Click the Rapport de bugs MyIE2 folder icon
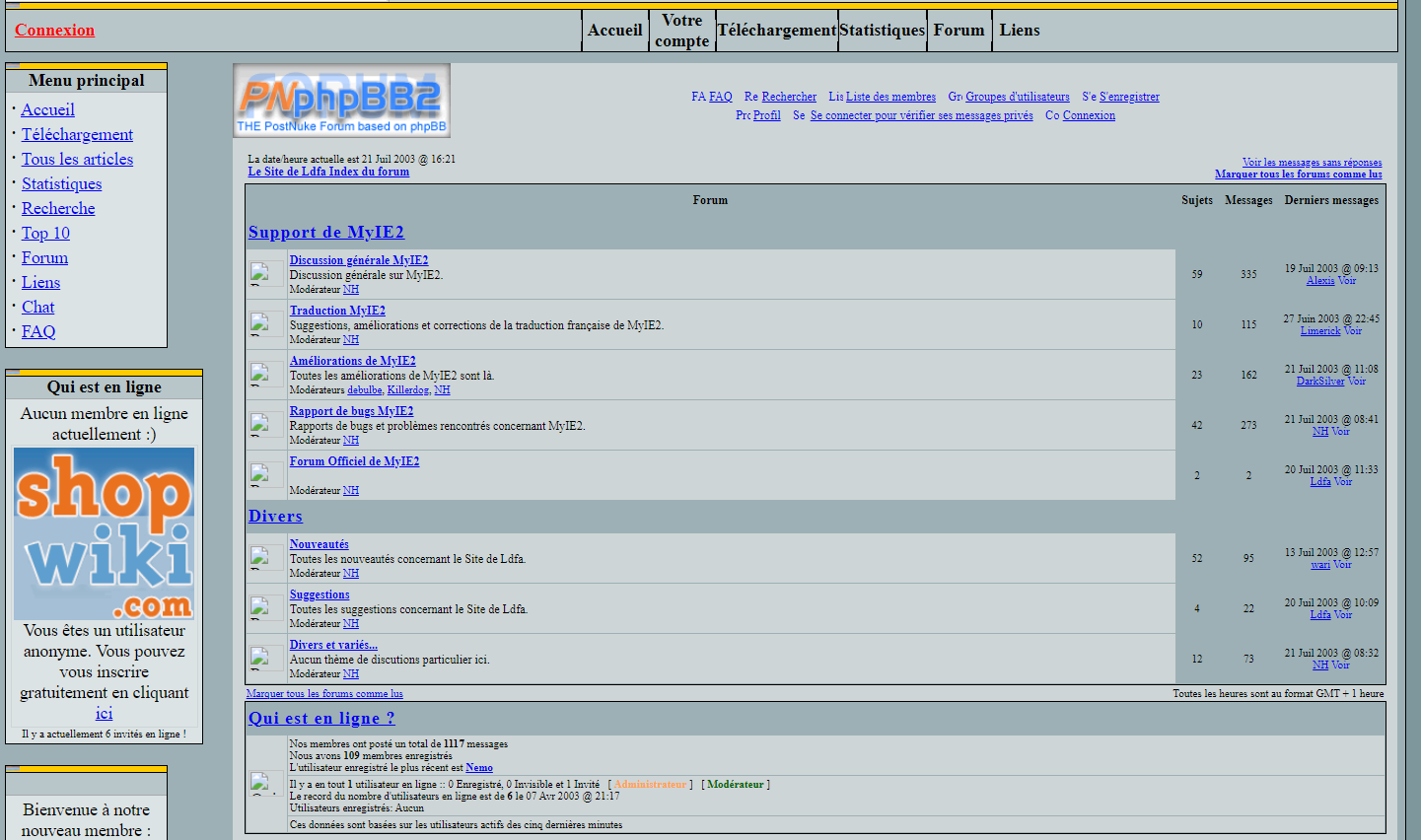 (266, 425)
